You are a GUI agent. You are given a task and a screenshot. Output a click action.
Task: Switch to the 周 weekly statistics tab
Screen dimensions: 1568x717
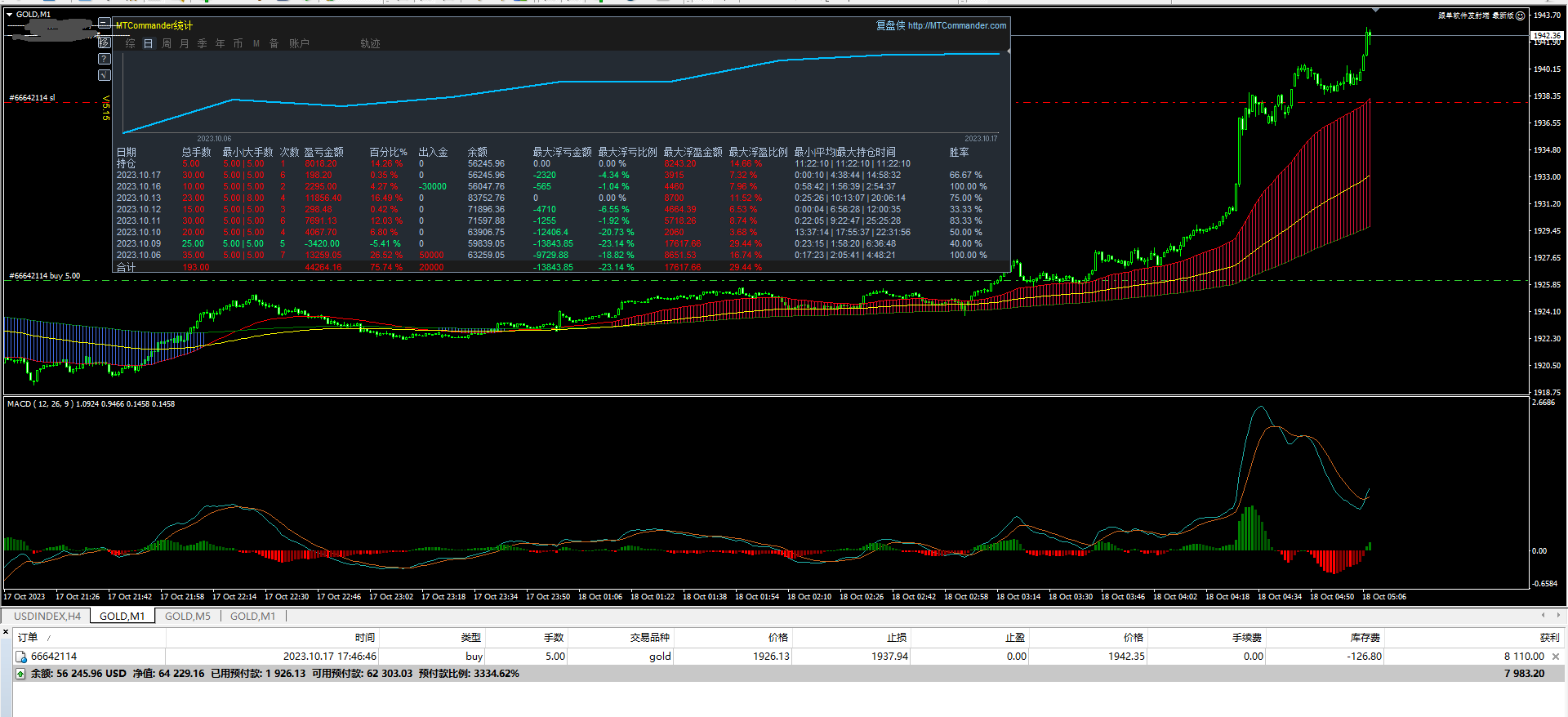click(167, 43)
